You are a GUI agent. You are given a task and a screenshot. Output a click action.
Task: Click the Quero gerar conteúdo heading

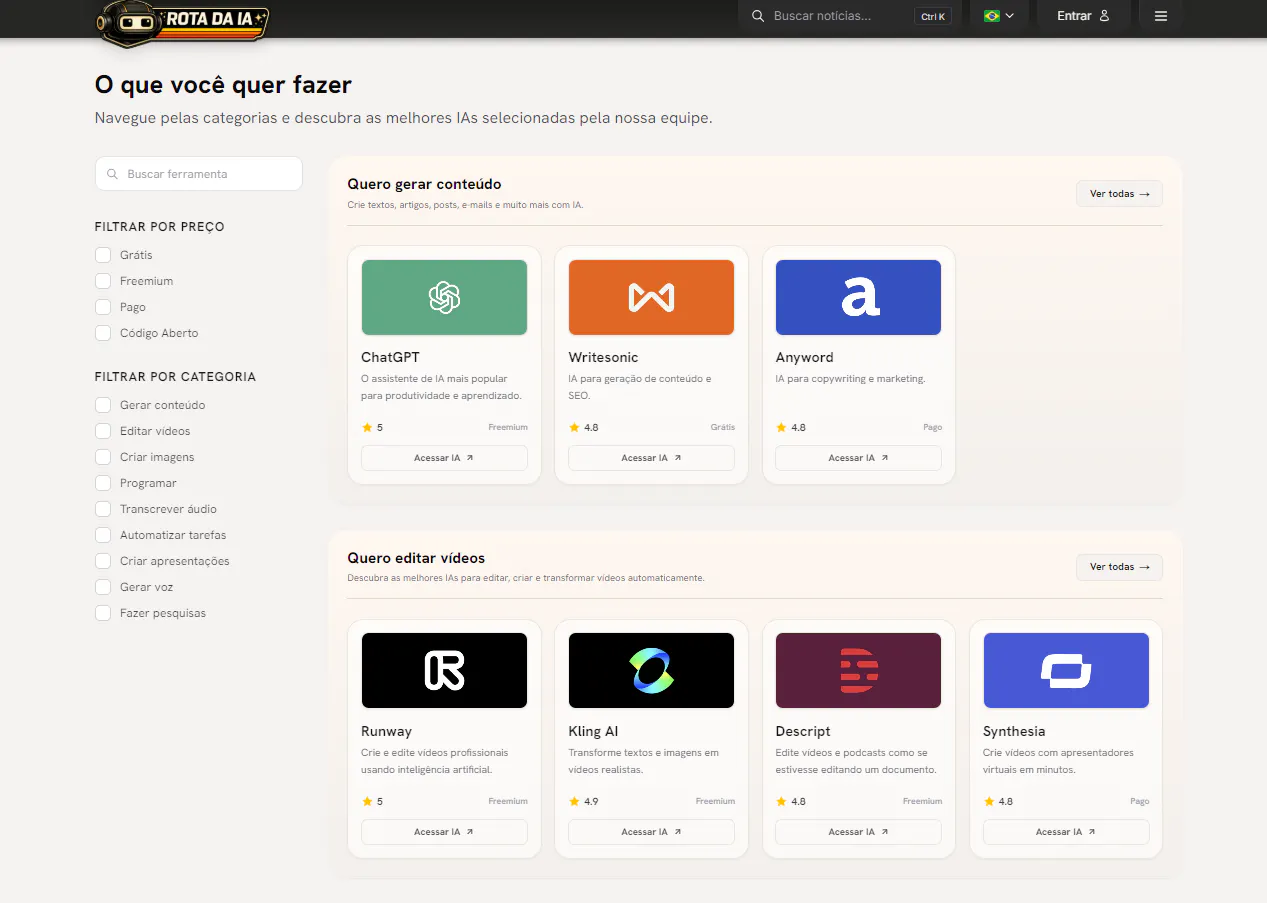(424, 184)
